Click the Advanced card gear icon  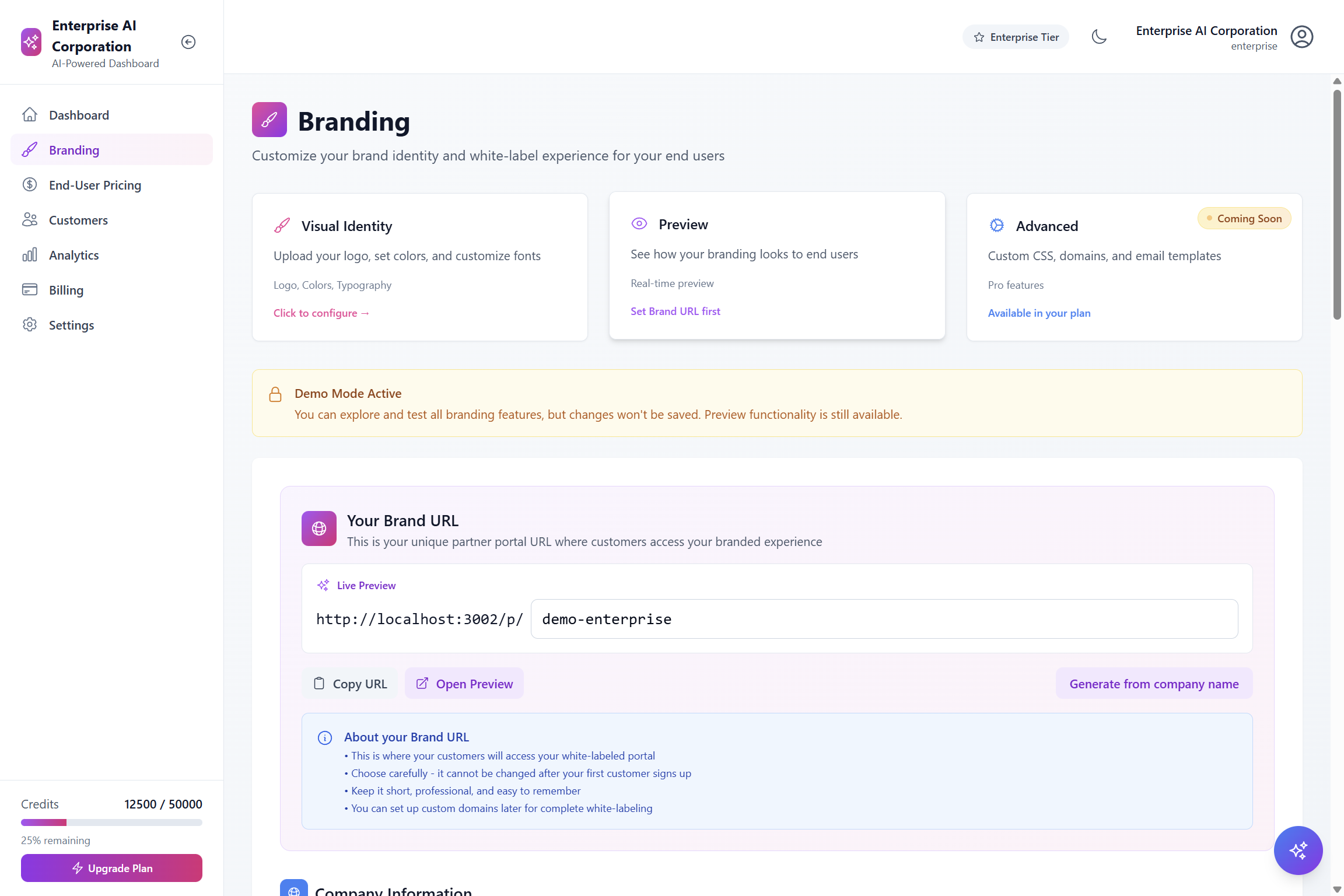point(997,226)
